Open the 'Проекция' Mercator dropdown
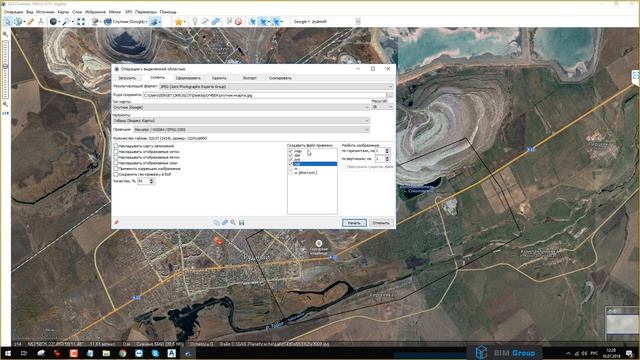Viewport: 640px width, 360px height. point(251,129)
